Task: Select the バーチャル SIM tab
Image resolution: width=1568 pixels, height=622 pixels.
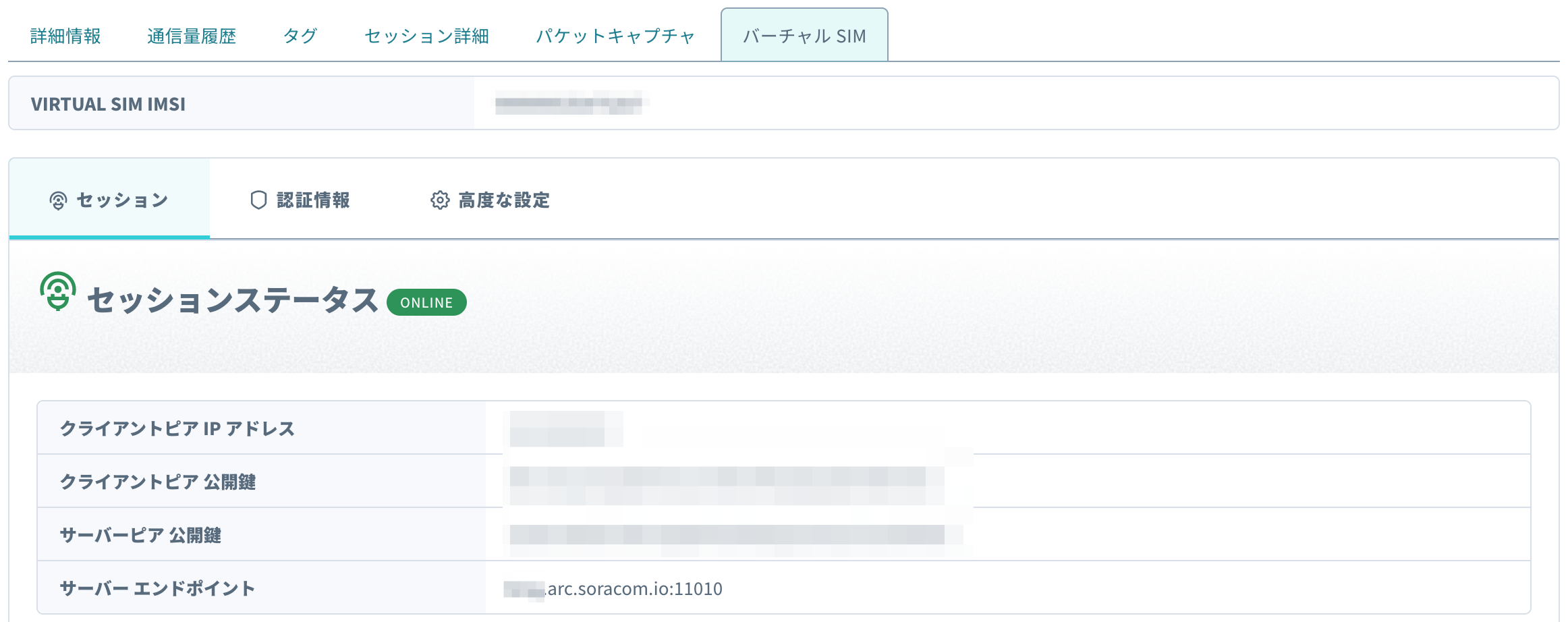Action: 804,36
